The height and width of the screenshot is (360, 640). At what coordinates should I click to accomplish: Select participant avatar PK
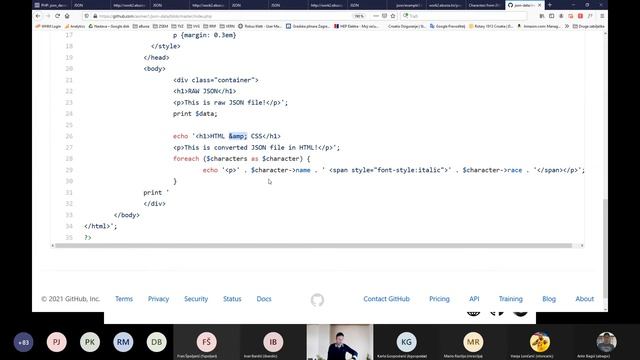tap(90, 342)
